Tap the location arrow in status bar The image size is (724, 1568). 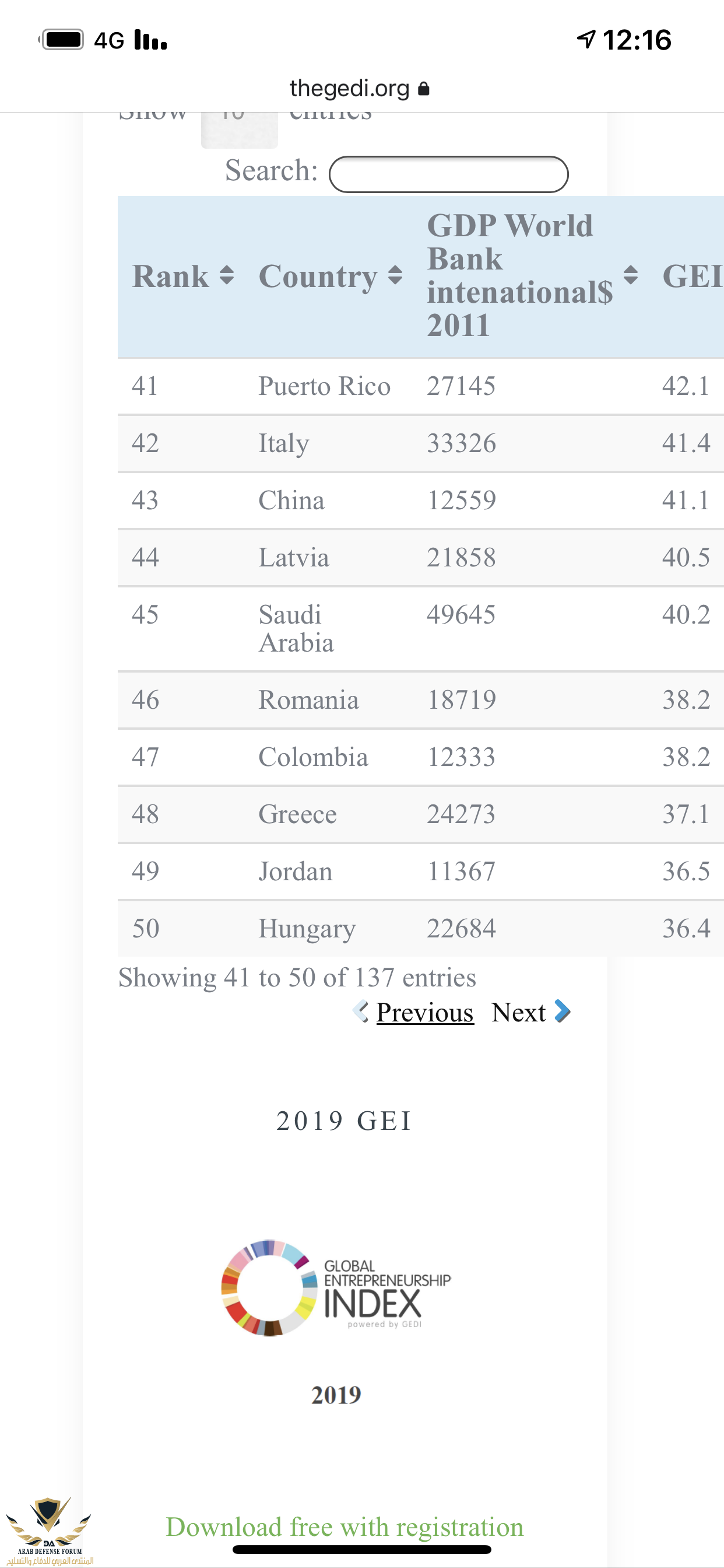(586, 40)
